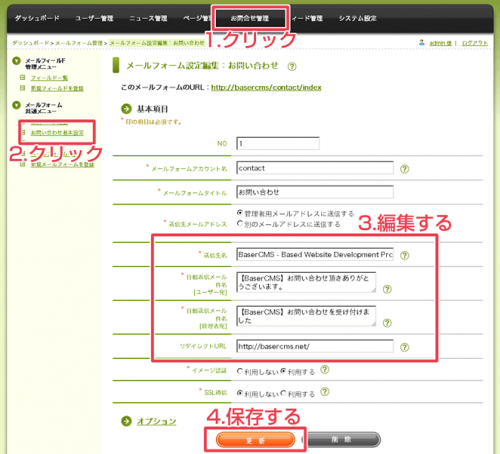
Task: Click the orange 更新 save button
Action: coord(255,440)
